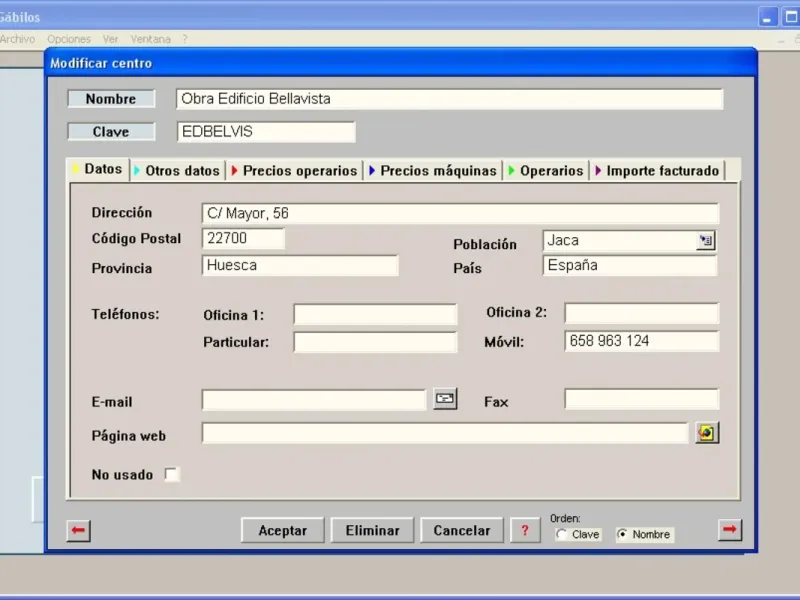Open the Opciones menu
Image resolution: width=800 pixels, height=600 pixels.
pos(69,39)
